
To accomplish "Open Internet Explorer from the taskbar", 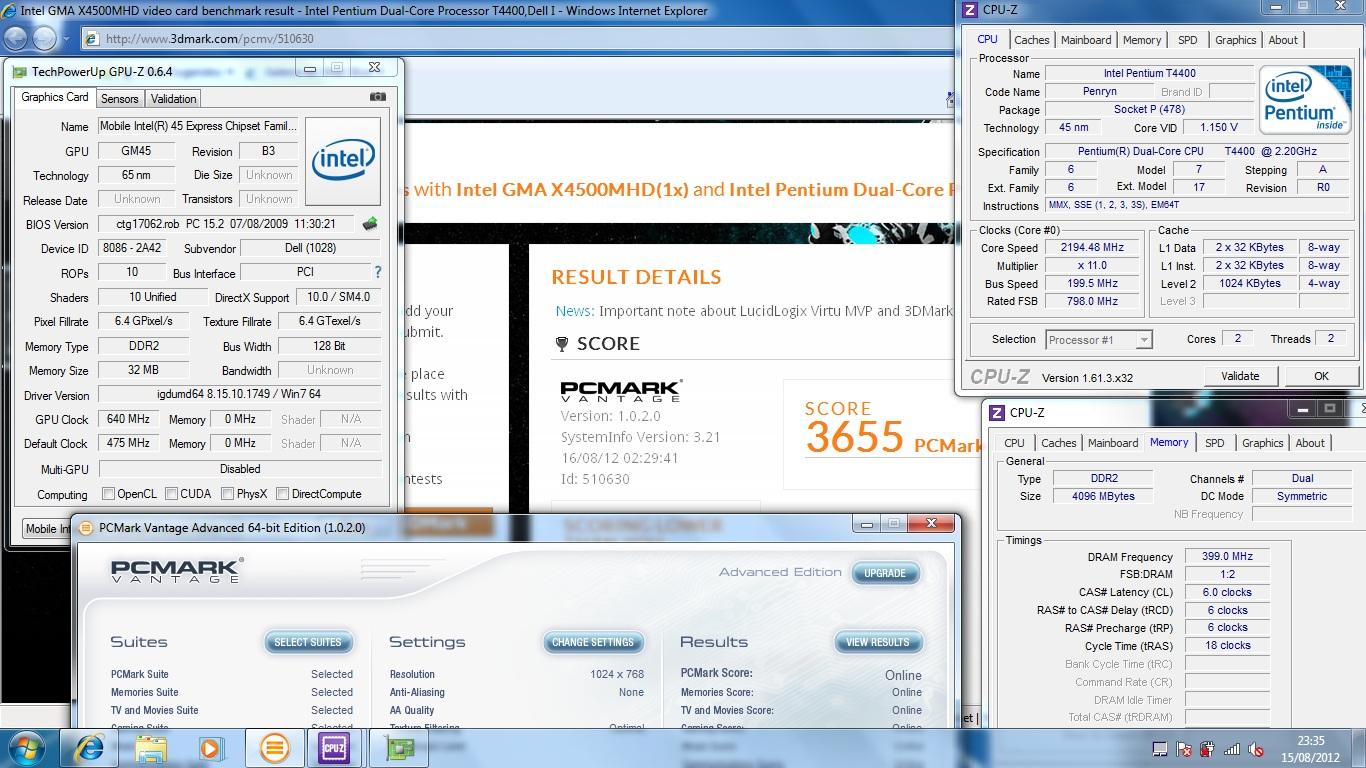I will (x=89, y=748).
